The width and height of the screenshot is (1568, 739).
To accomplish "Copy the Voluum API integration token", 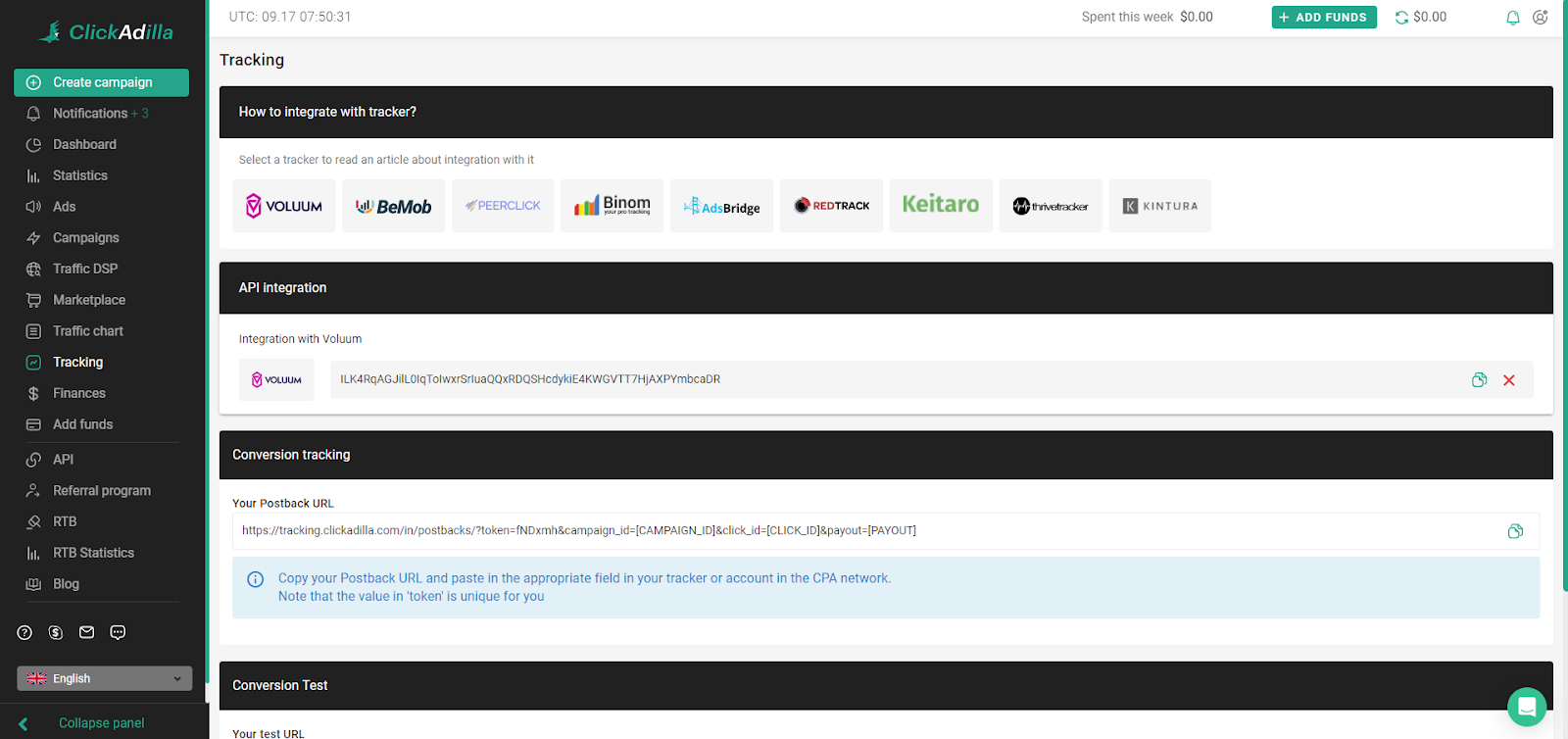I will (x=1479, y=380).
